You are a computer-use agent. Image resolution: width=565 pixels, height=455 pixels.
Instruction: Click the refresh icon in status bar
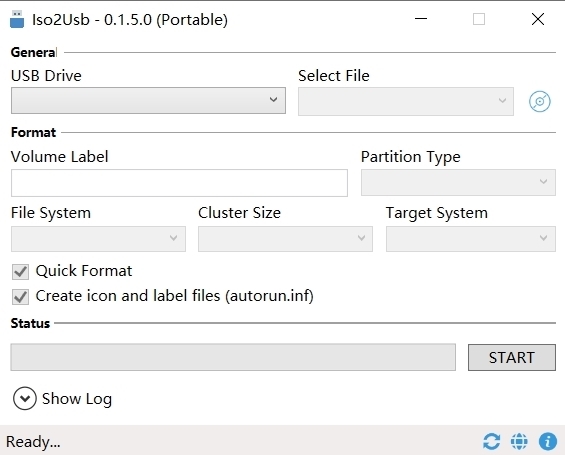491,441
